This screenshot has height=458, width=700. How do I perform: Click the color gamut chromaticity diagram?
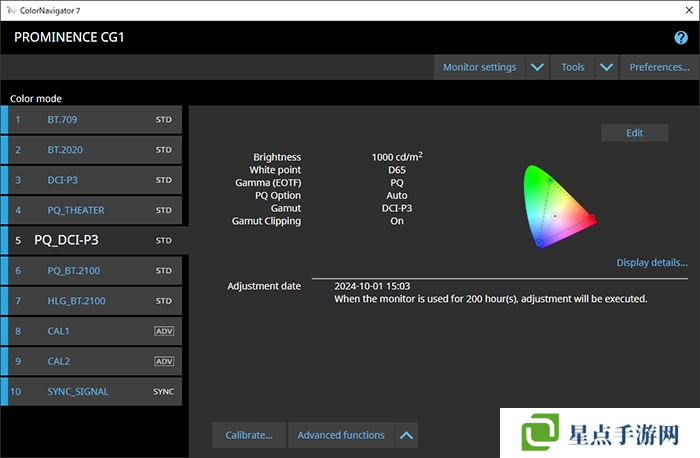coord(557,206)
